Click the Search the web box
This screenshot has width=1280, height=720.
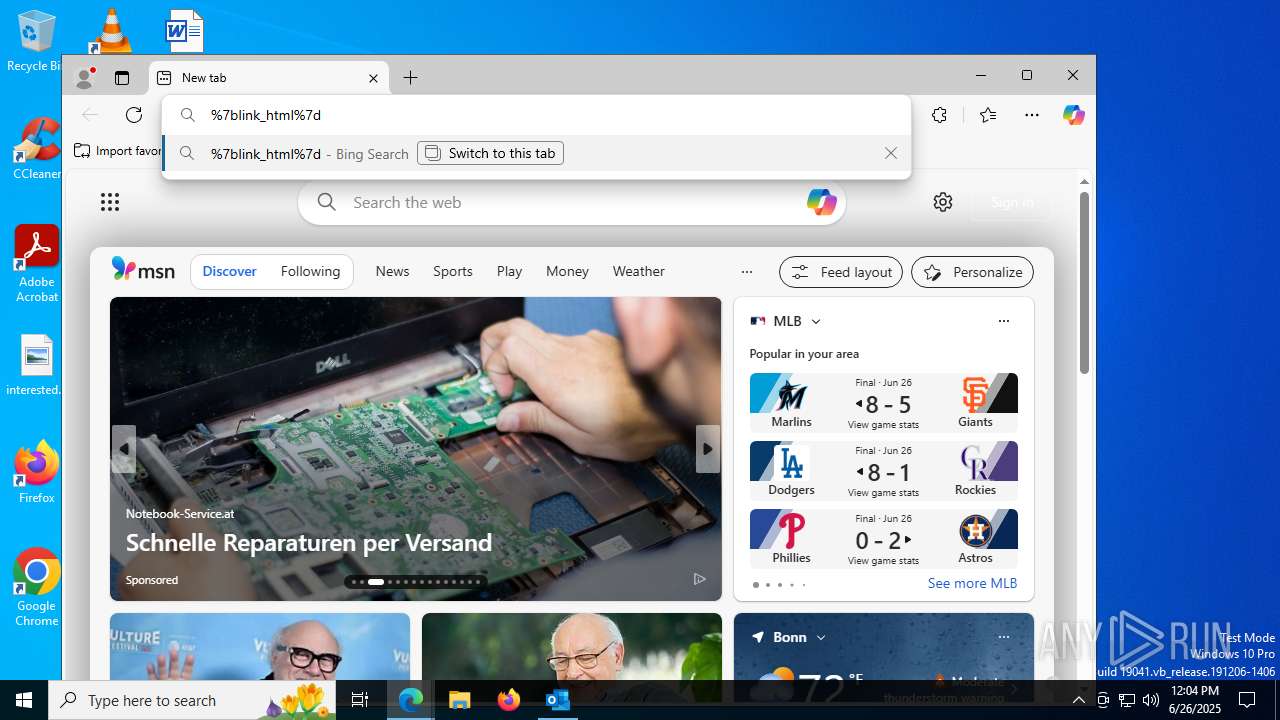[x=572, y=202]
